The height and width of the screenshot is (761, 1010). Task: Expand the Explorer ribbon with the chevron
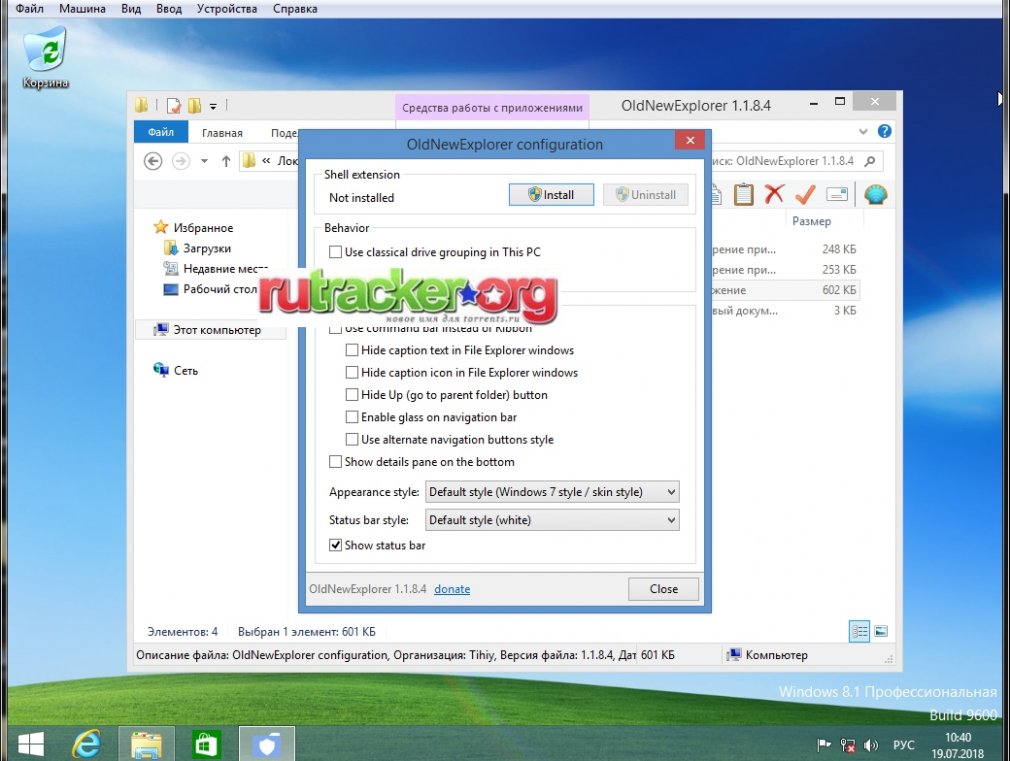pyautogui.click(x=863, y=131)
